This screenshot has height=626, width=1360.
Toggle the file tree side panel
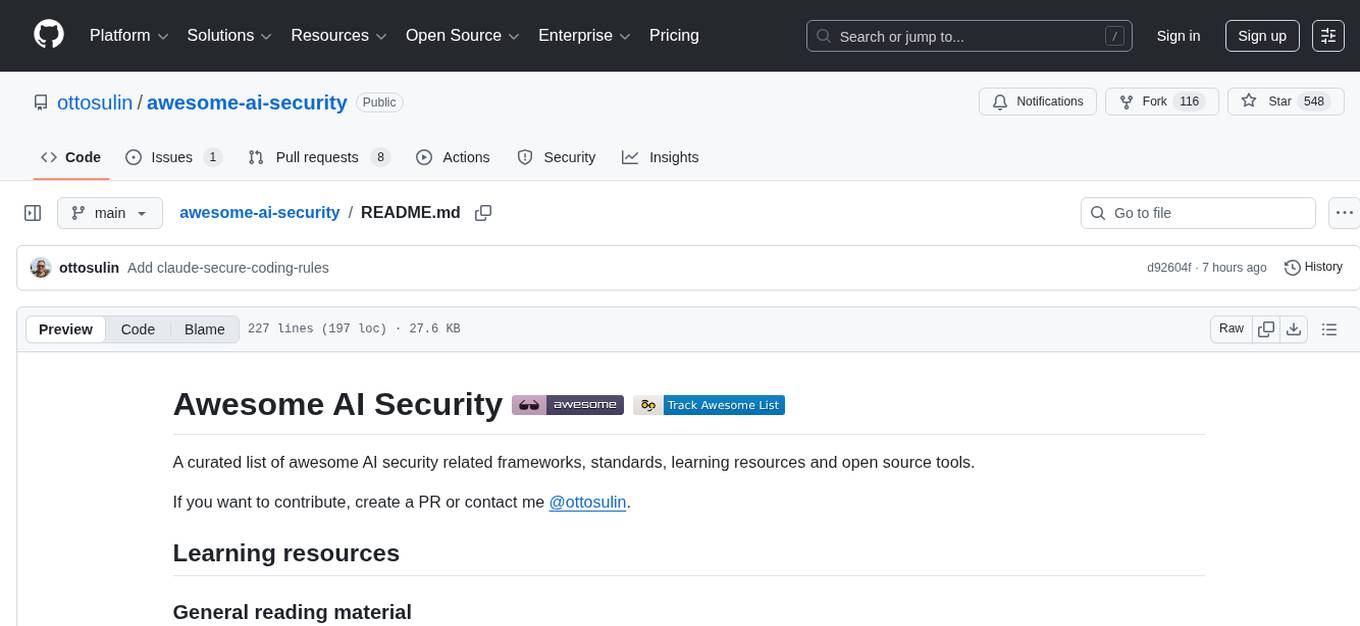pos(32,212)
